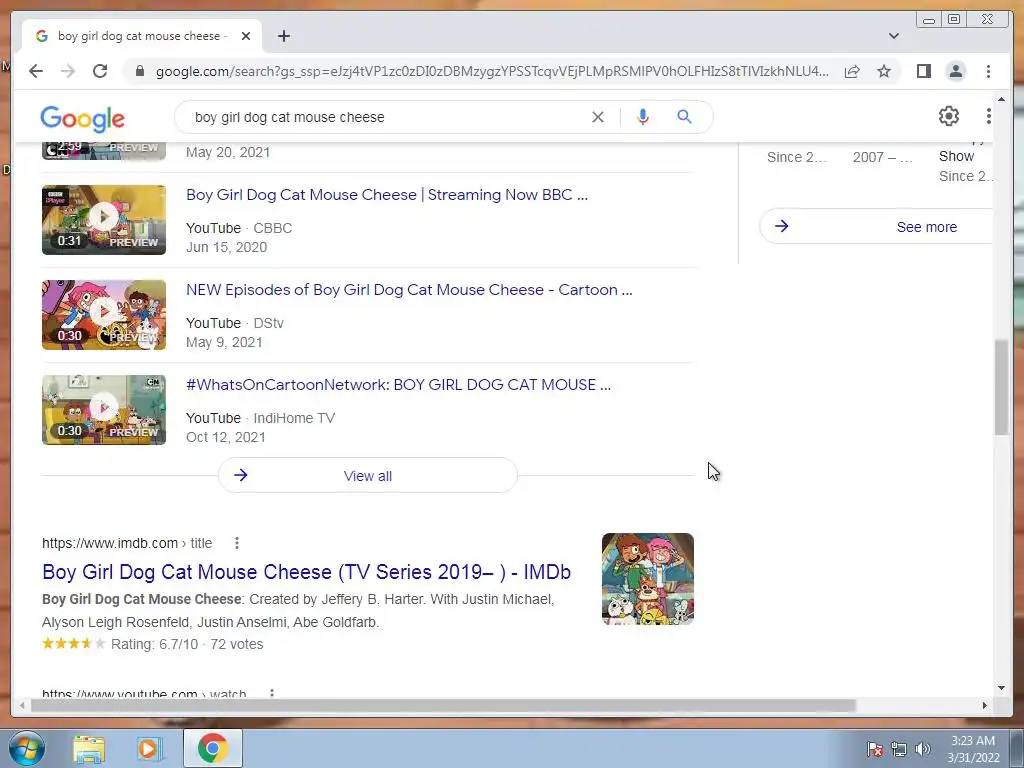Screen dimensions: 1024x768
Task: Submit search with magnifier icon
Action: point(684,117)
